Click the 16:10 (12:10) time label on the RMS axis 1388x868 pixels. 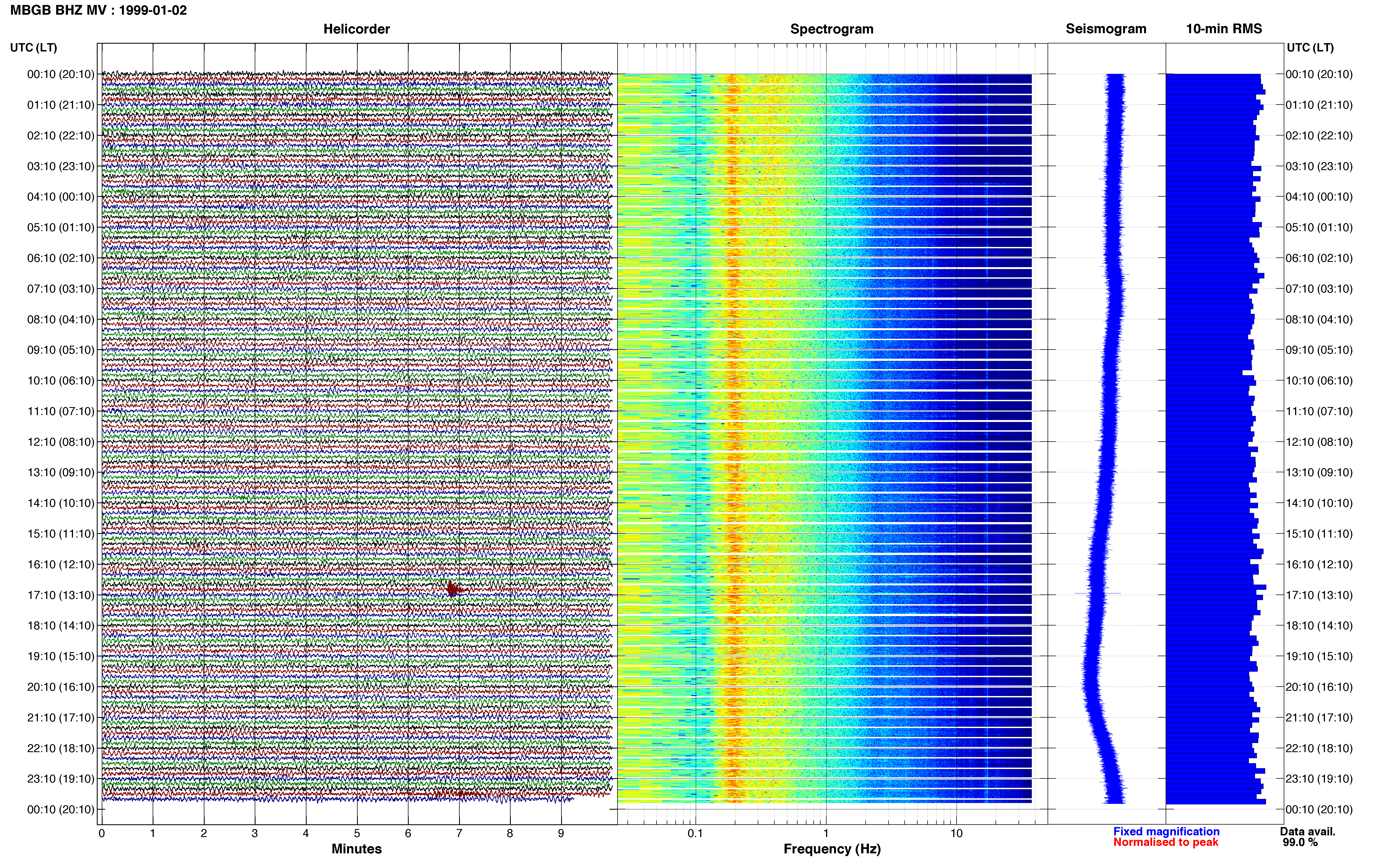coord(1319,564)
